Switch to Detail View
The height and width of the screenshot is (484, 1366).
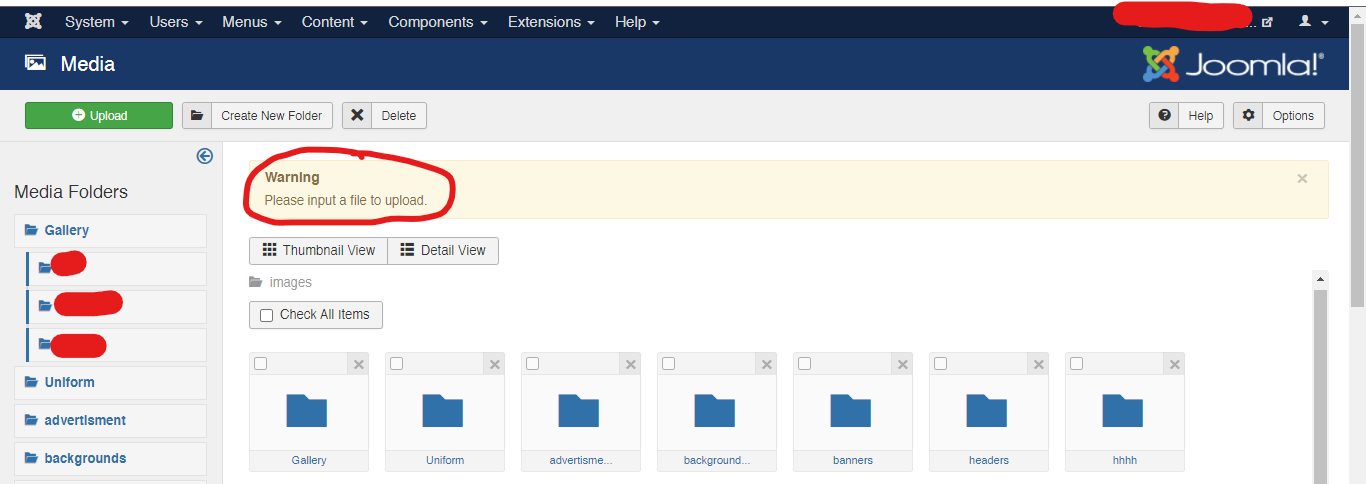click(x=443, y=251)
